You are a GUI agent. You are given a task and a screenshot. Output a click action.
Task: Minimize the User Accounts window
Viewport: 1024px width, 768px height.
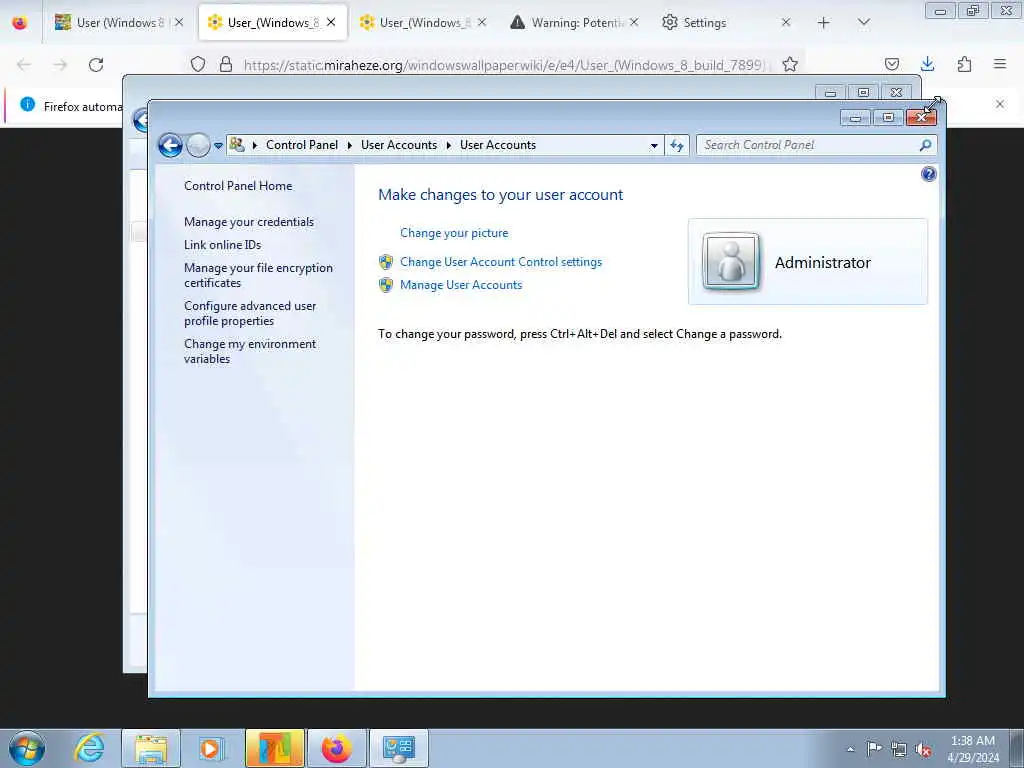(x=856, y=118)
